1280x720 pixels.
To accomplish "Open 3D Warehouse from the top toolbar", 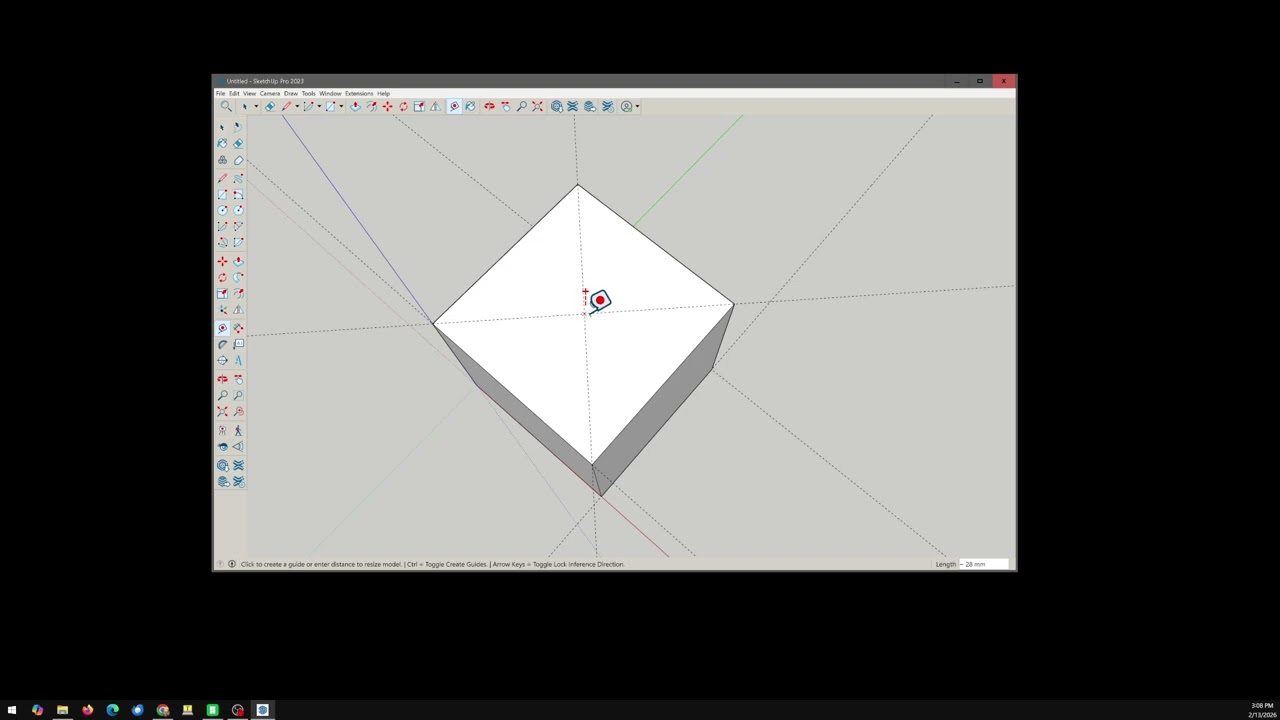I will tap(557, 106).
